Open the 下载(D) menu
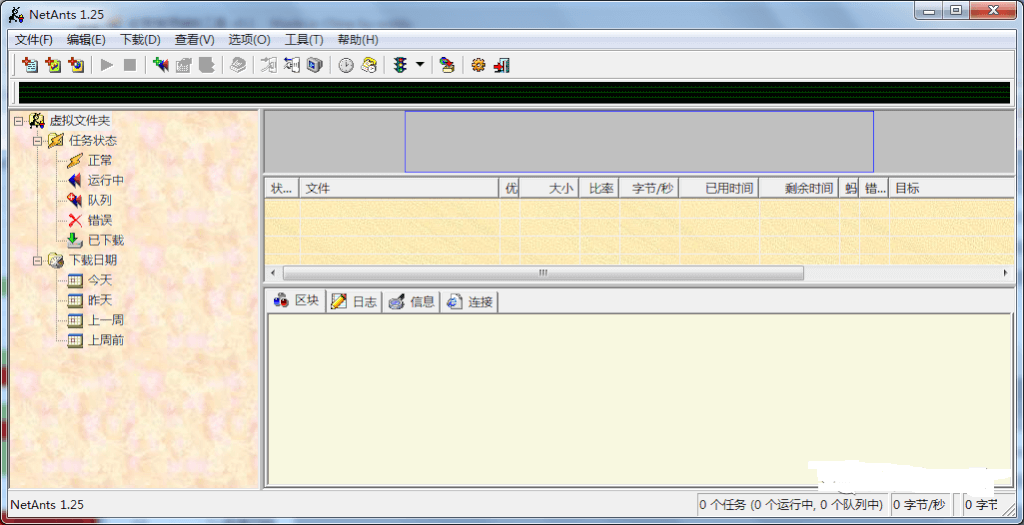Viewport: 1024px width, 525px height. [x=140, y=40]
